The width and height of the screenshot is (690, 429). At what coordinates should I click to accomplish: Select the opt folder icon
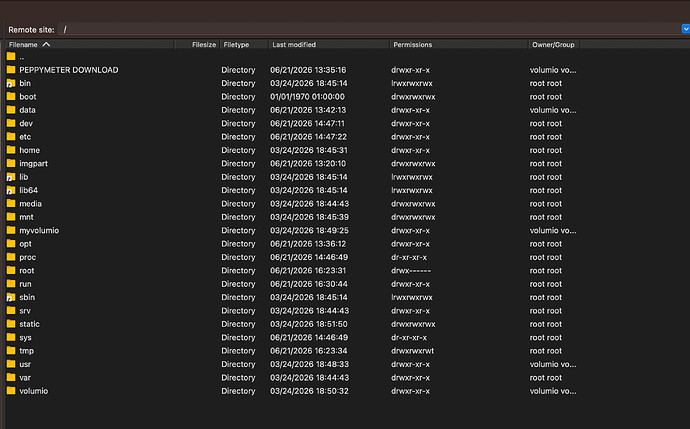point(11,244)
